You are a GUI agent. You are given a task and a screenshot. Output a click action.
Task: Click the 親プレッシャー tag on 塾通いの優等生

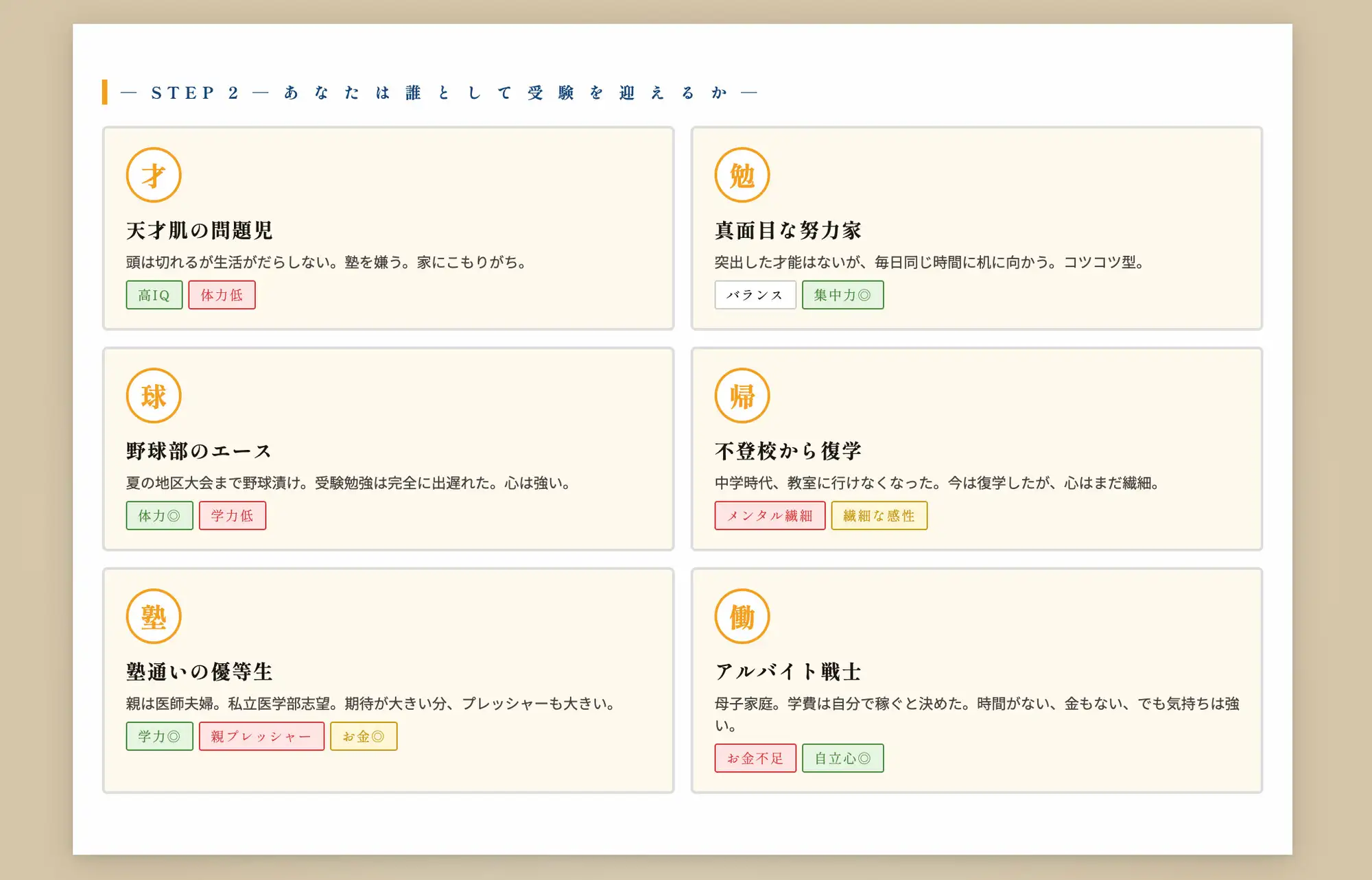click(261, 736)
